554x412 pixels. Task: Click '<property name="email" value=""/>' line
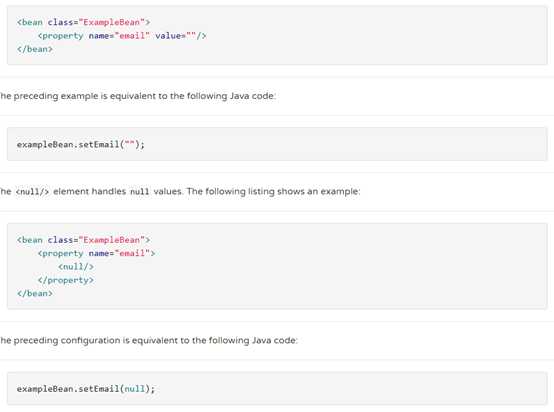122,36
